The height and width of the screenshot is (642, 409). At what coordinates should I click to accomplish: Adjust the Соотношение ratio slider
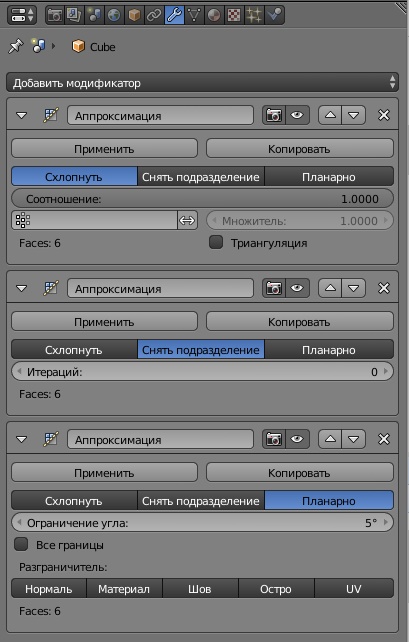pos(202,199)
